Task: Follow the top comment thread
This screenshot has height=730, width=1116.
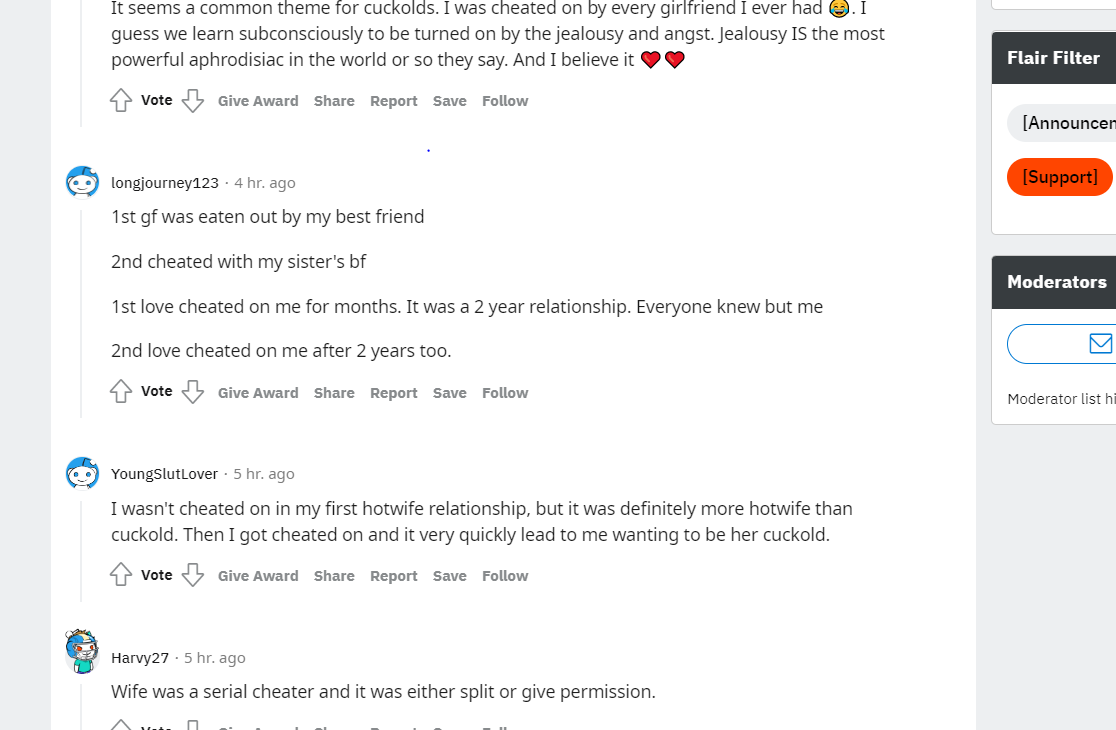Action: pos(505,101)
